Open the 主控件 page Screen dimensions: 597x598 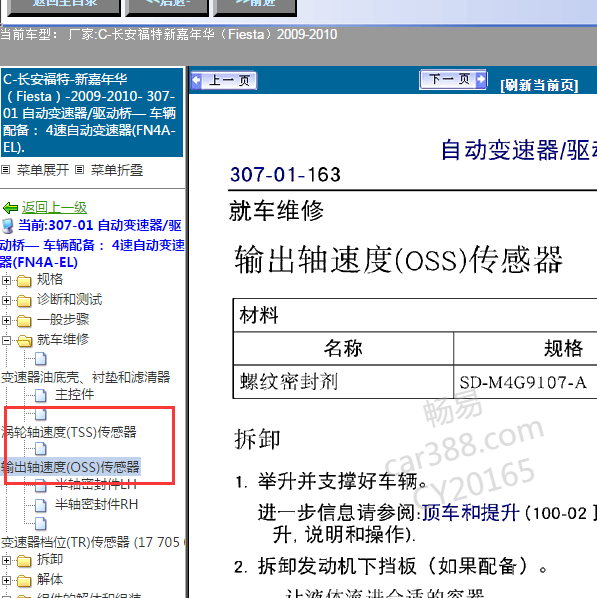coord(74,394)
